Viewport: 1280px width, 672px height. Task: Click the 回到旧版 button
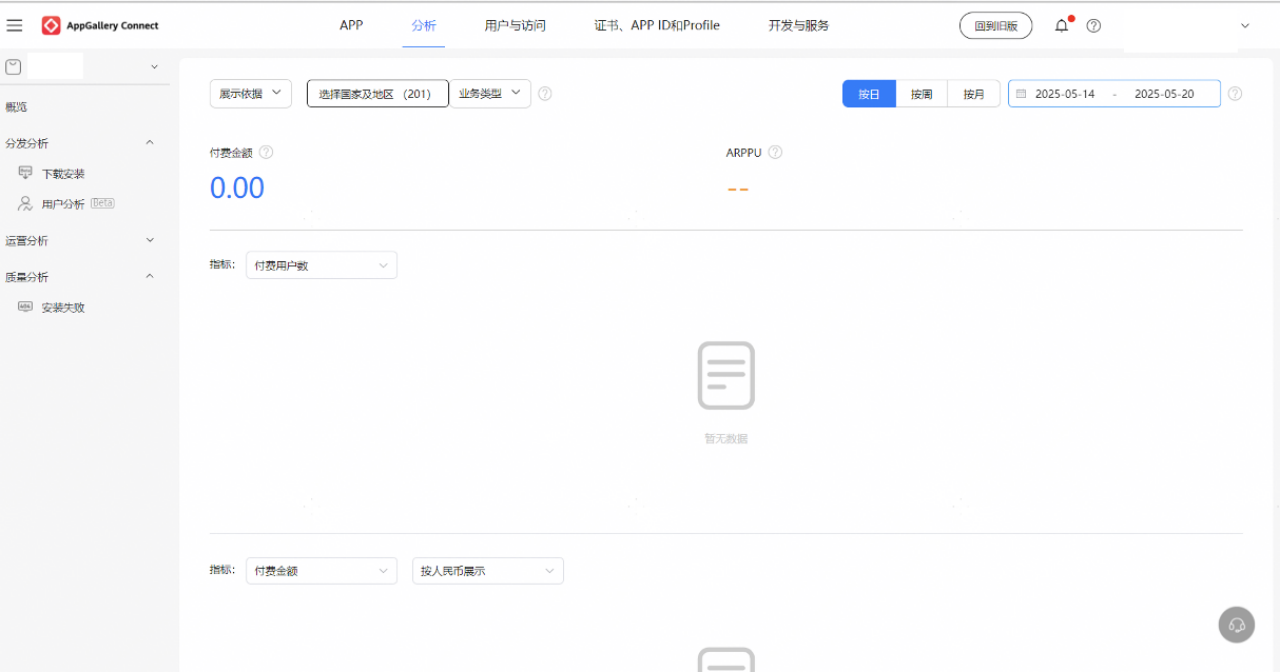995,26
